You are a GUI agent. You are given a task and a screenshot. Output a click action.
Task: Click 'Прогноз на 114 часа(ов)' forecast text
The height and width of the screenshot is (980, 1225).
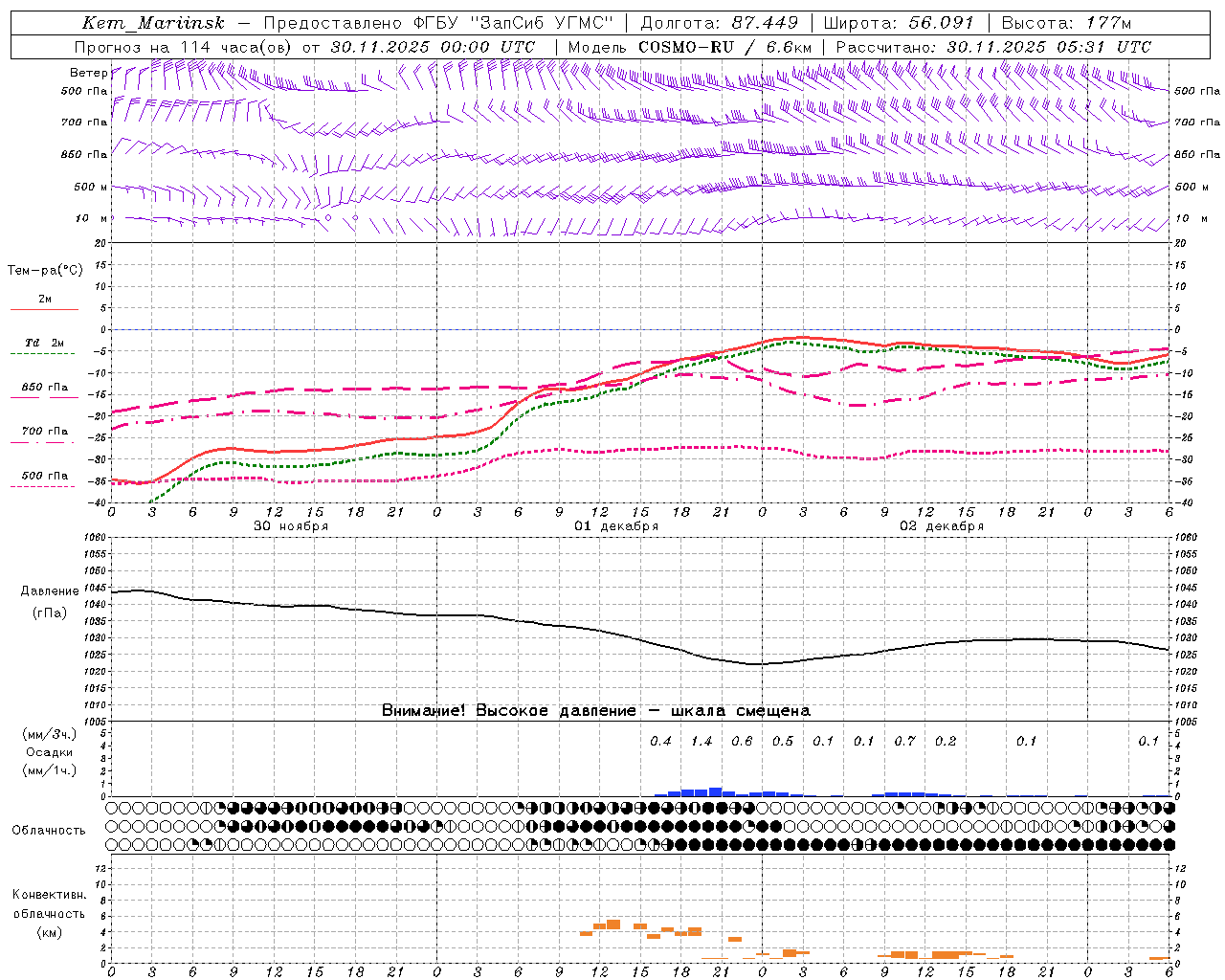[184, 47]
